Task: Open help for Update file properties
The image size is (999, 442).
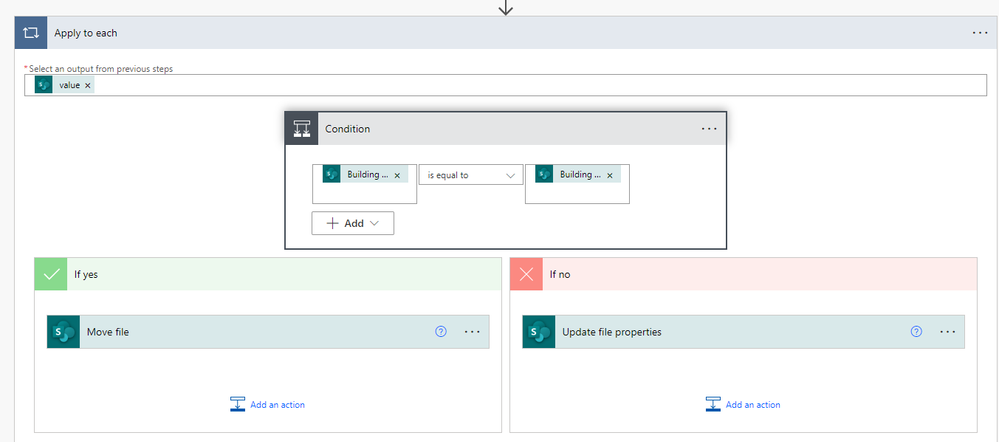Action: click(x=916, y=331)
